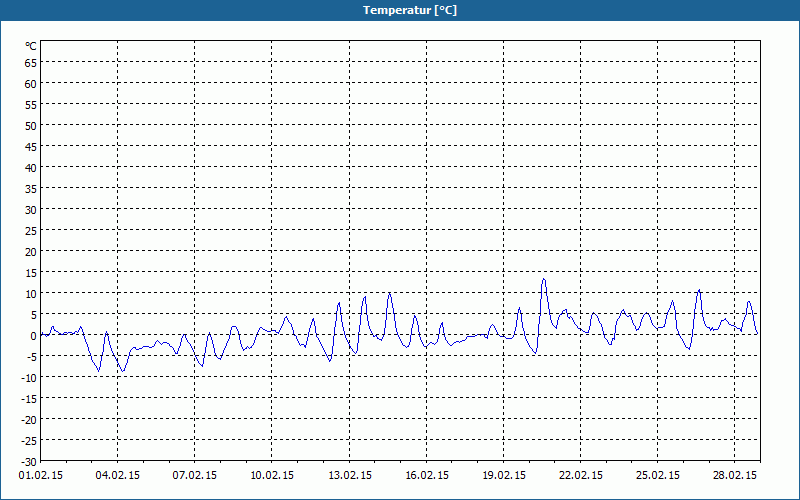Click the 04.02.15 date label
Screen dimensions: 800x500
click(118, 476)
